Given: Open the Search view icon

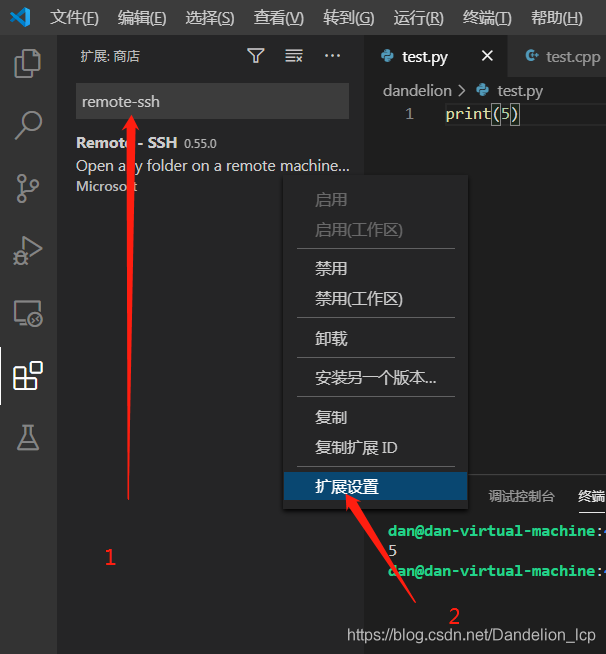Looking at the screenshot, I should tap(28, 125).
